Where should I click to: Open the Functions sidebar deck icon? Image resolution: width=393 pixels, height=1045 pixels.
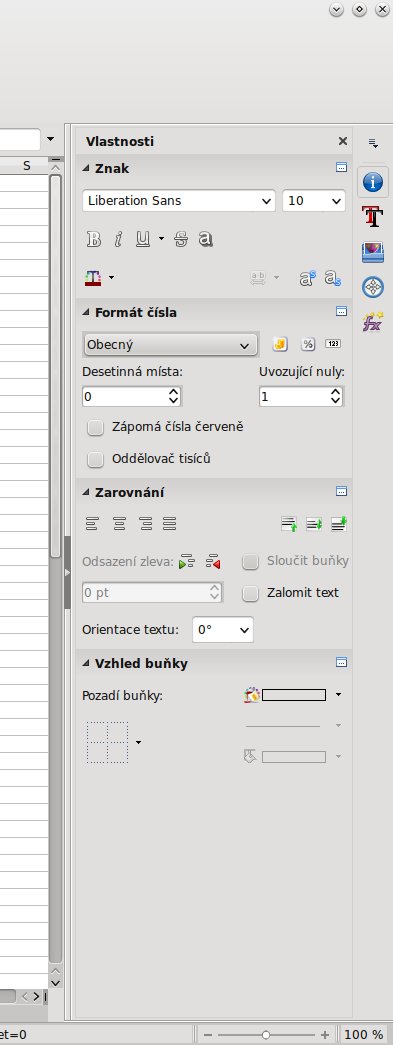pyautogui.click(x=373, y=323)
